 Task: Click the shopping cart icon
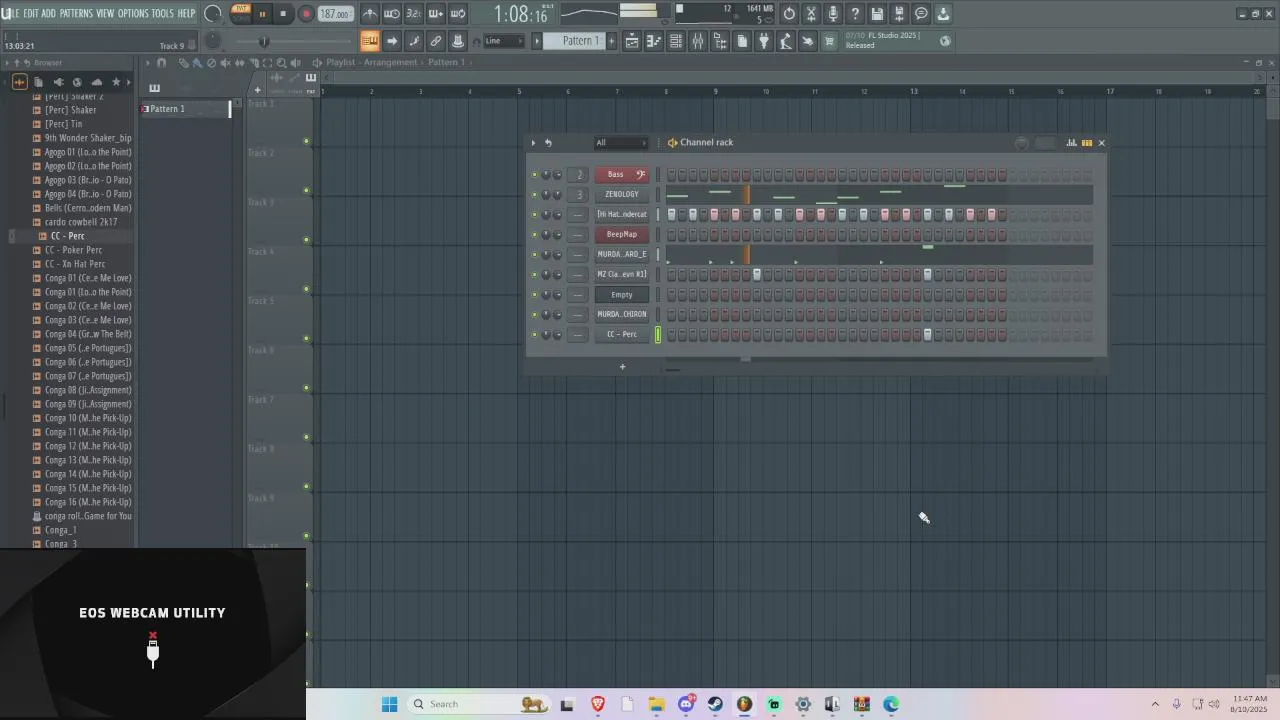tap(830, 41)
